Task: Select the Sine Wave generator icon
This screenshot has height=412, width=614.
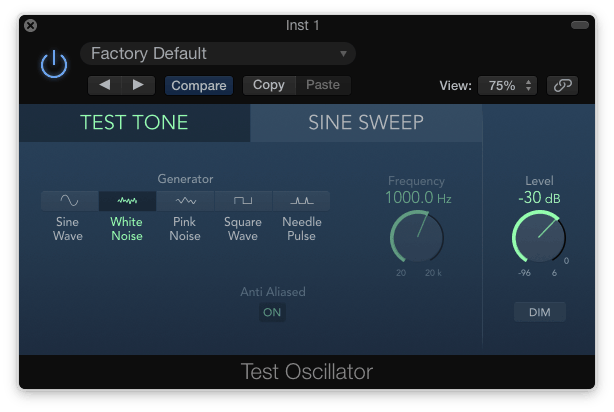Action: tap(70, 201)
